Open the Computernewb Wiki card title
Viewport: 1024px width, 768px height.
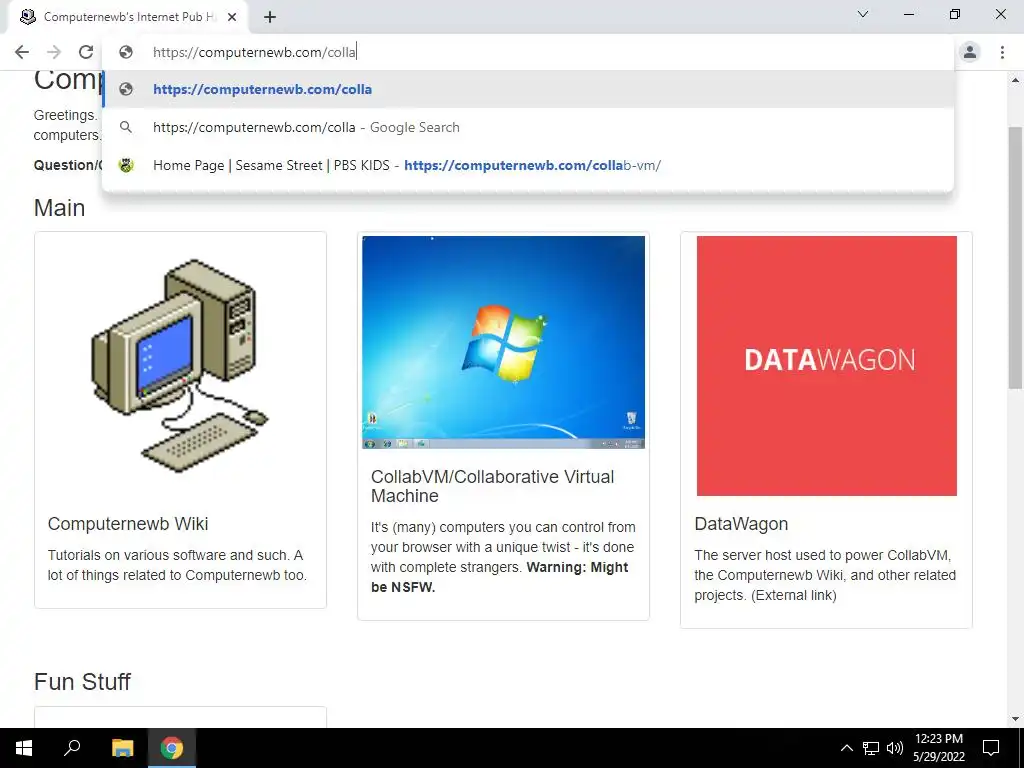pos(128,524)
